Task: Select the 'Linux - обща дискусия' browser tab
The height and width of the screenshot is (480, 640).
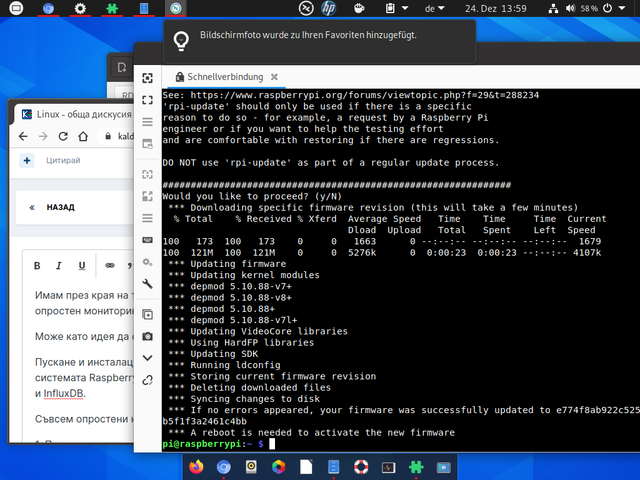Action: pyautogui.click(x=78, y=114)
